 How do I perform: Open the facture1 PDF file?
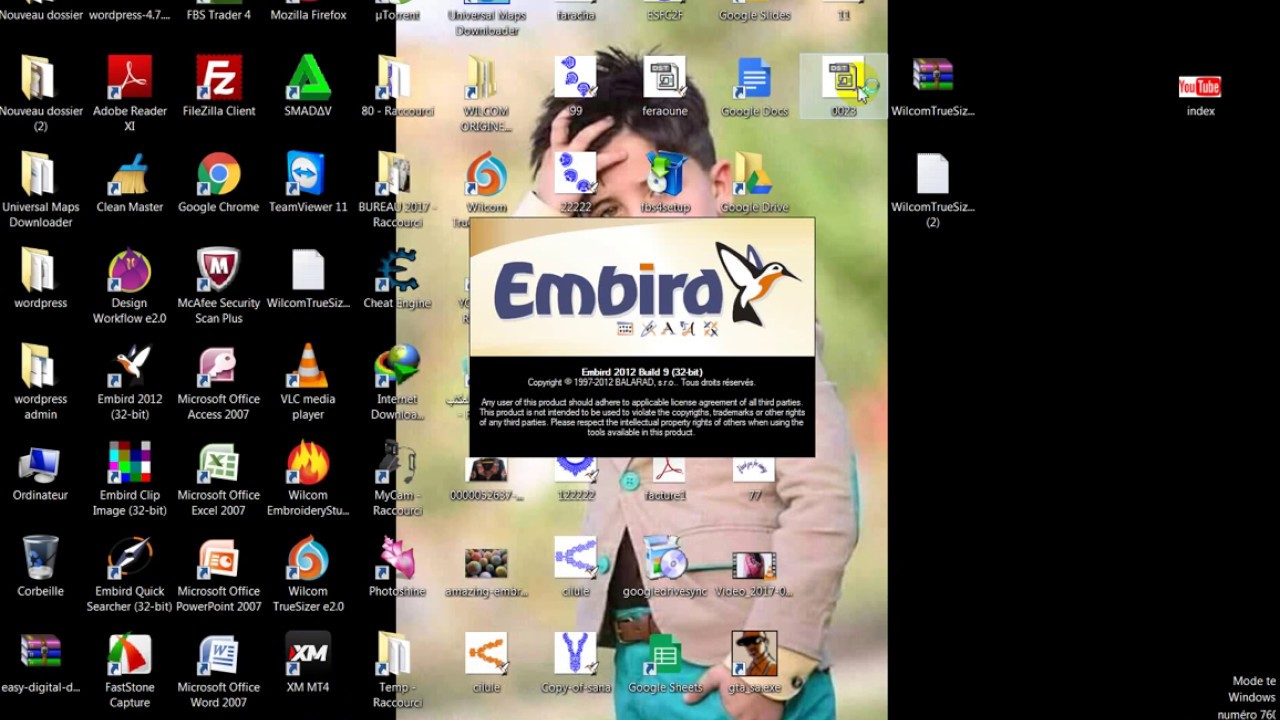pyautogui.click(x=665, y=479)
